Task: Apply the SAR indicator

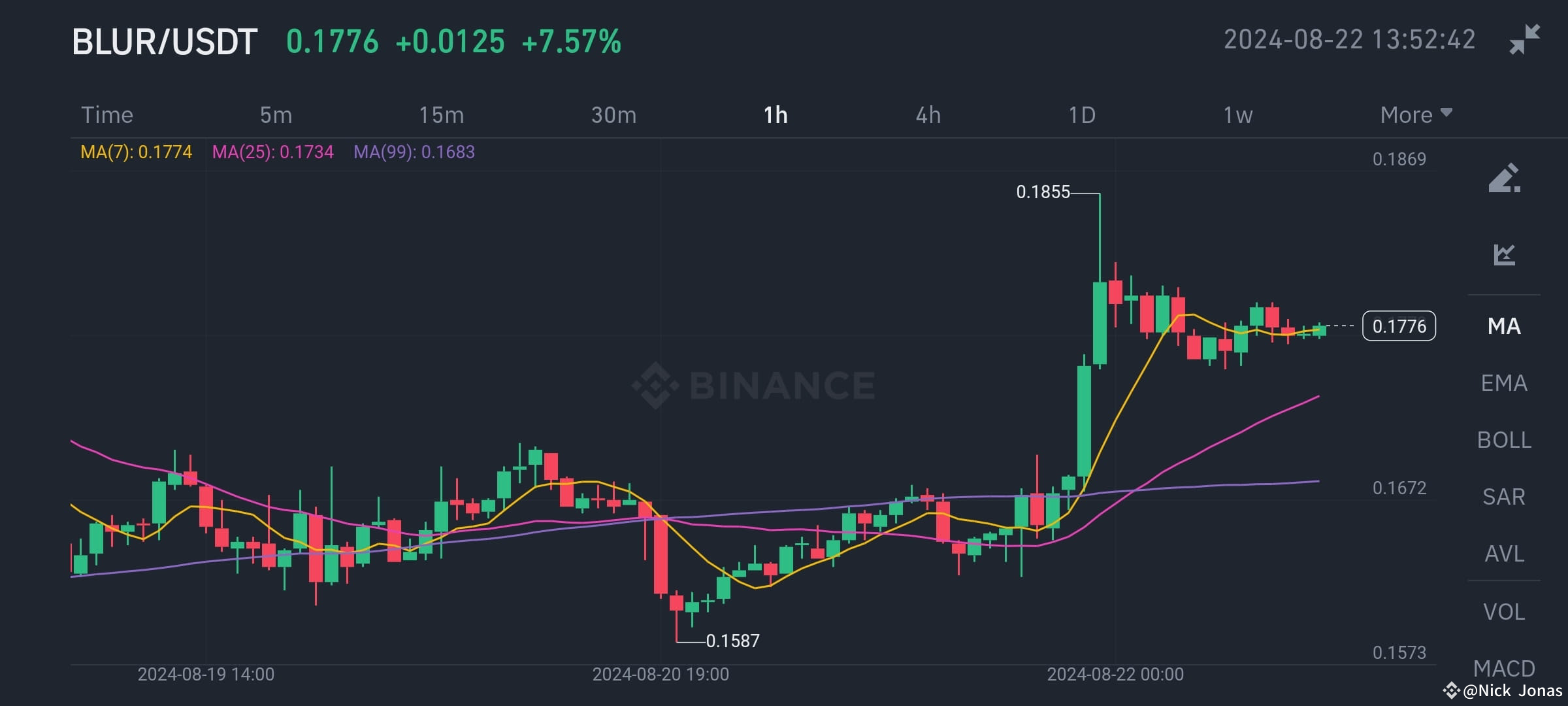Action: [1504, 497]
